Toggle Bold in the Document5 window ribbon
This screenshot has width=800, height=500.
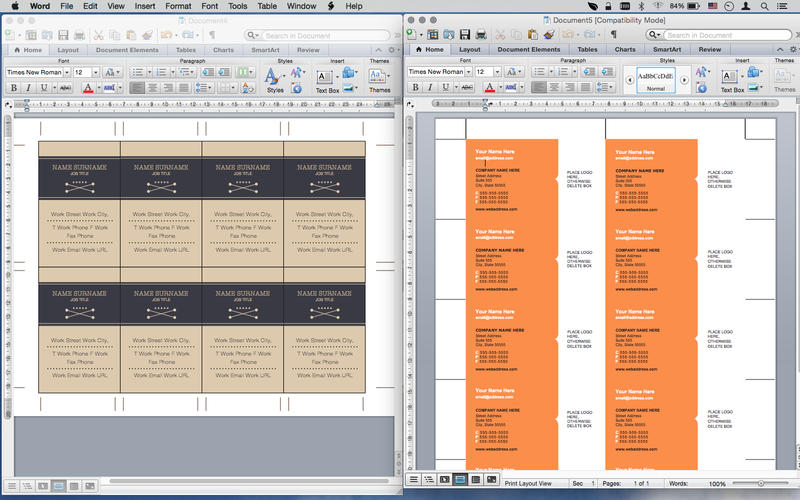pos(415,88)
